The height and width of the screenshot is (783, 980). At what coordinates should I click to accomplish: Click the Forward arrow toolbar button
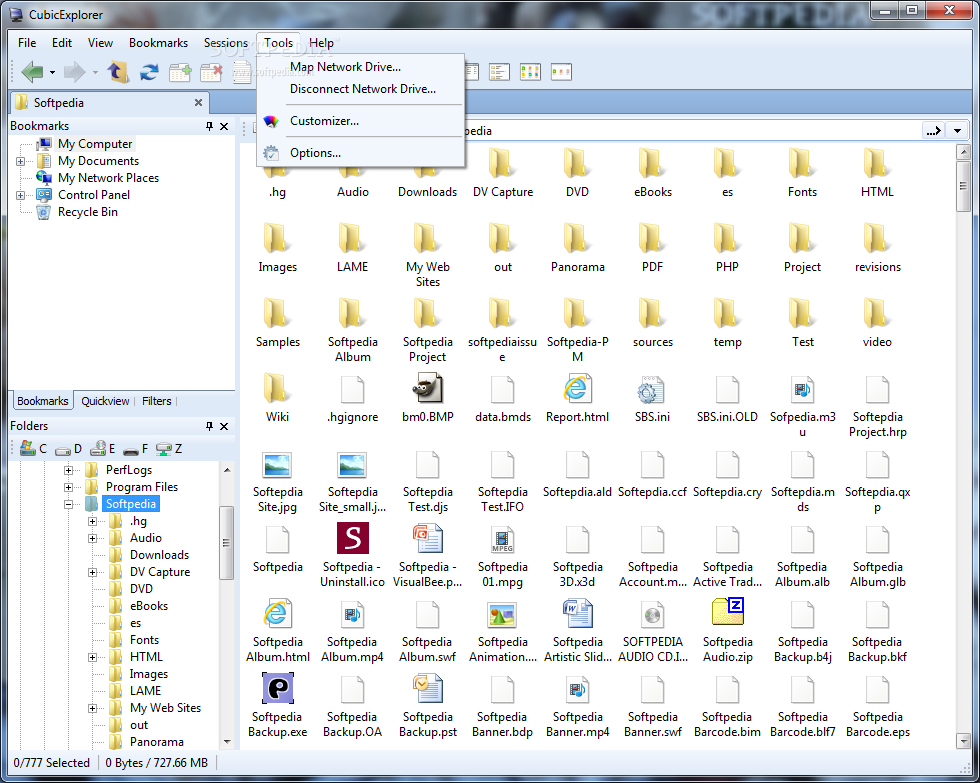[75, 72]
